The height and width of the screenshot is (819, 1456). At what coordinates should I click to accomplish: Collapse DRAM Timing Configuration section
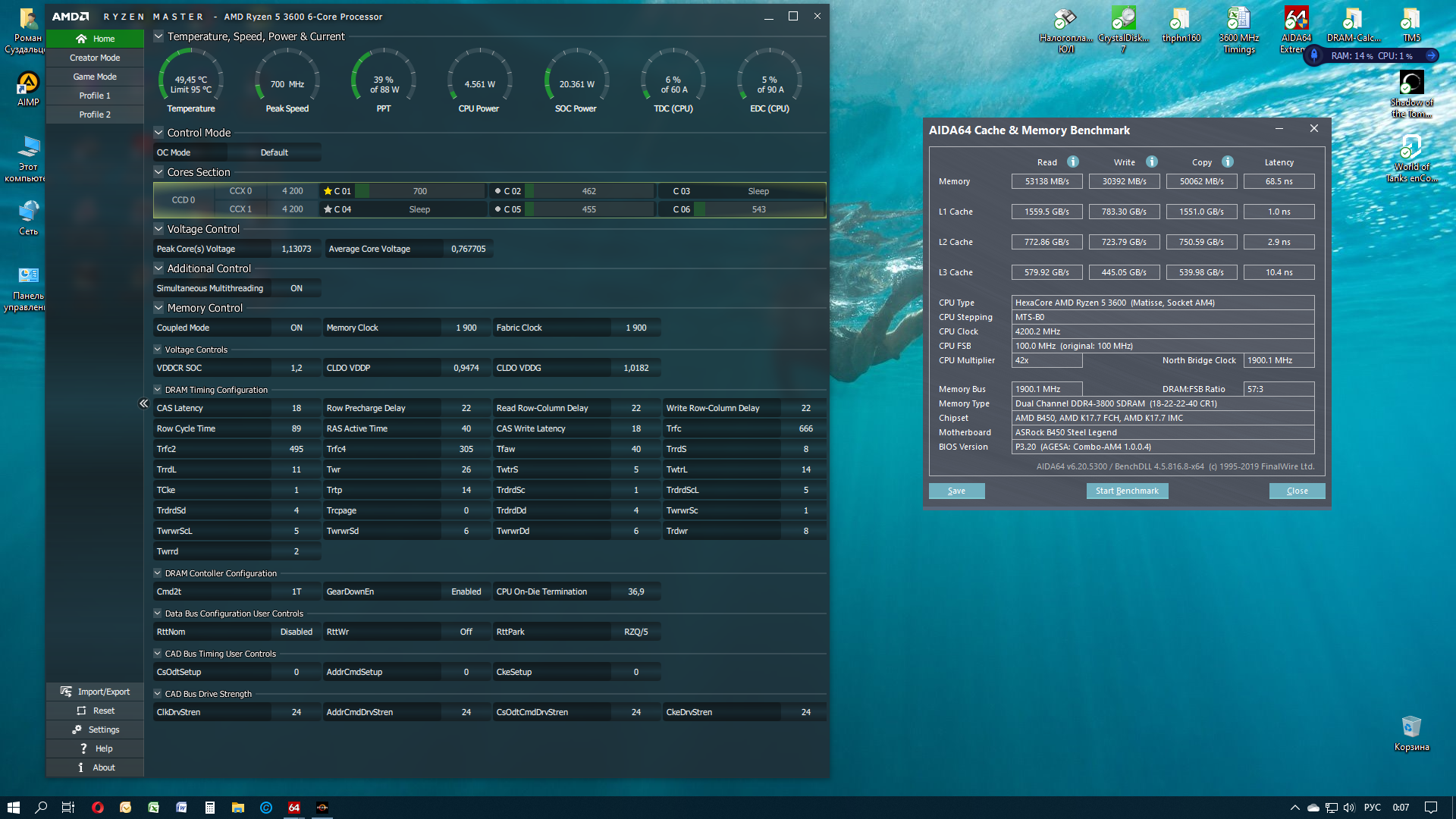pyautogui.click(x=158, y=390)
